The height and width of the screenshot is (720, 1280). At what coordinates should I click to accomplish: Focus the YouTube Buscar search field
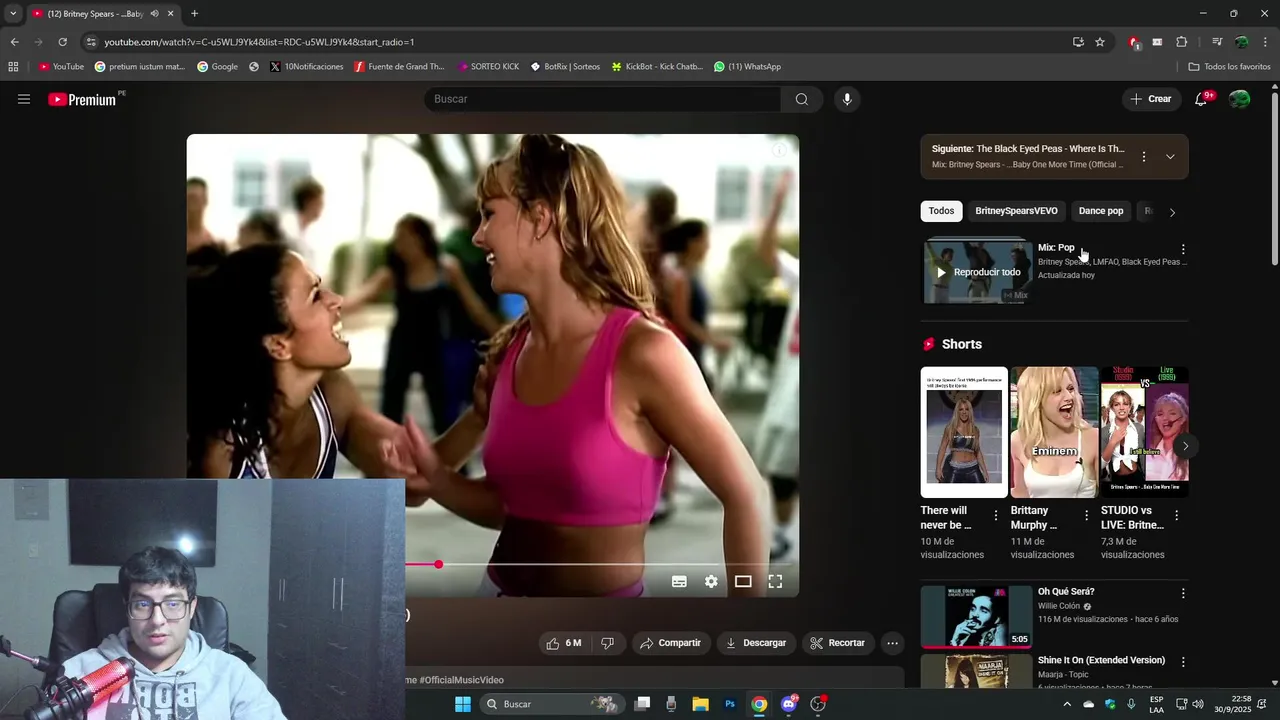pyautogui.click(x=603, y=99)
